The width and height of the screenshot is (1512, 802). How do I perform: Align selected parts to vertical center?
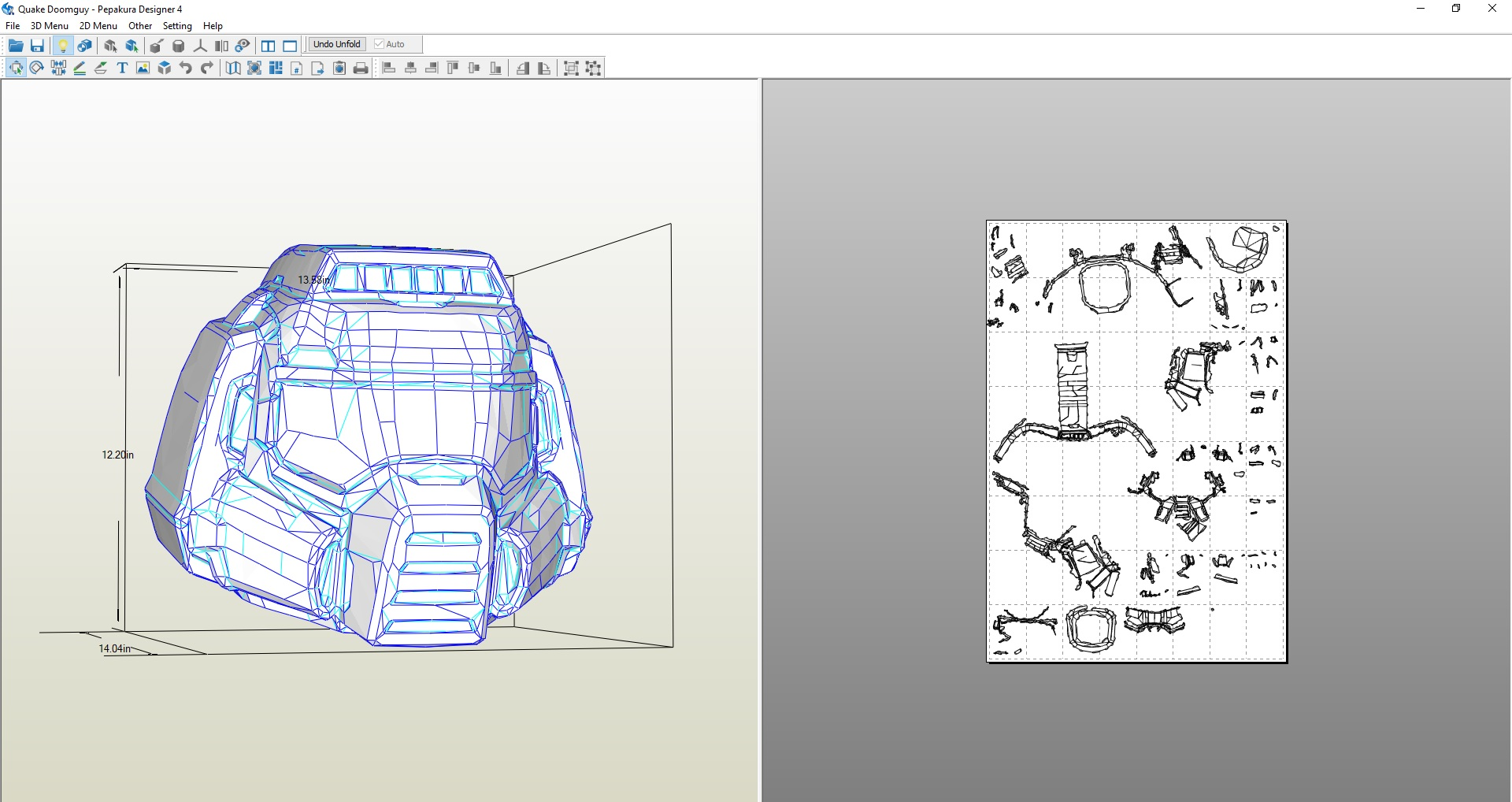point(474,68)
